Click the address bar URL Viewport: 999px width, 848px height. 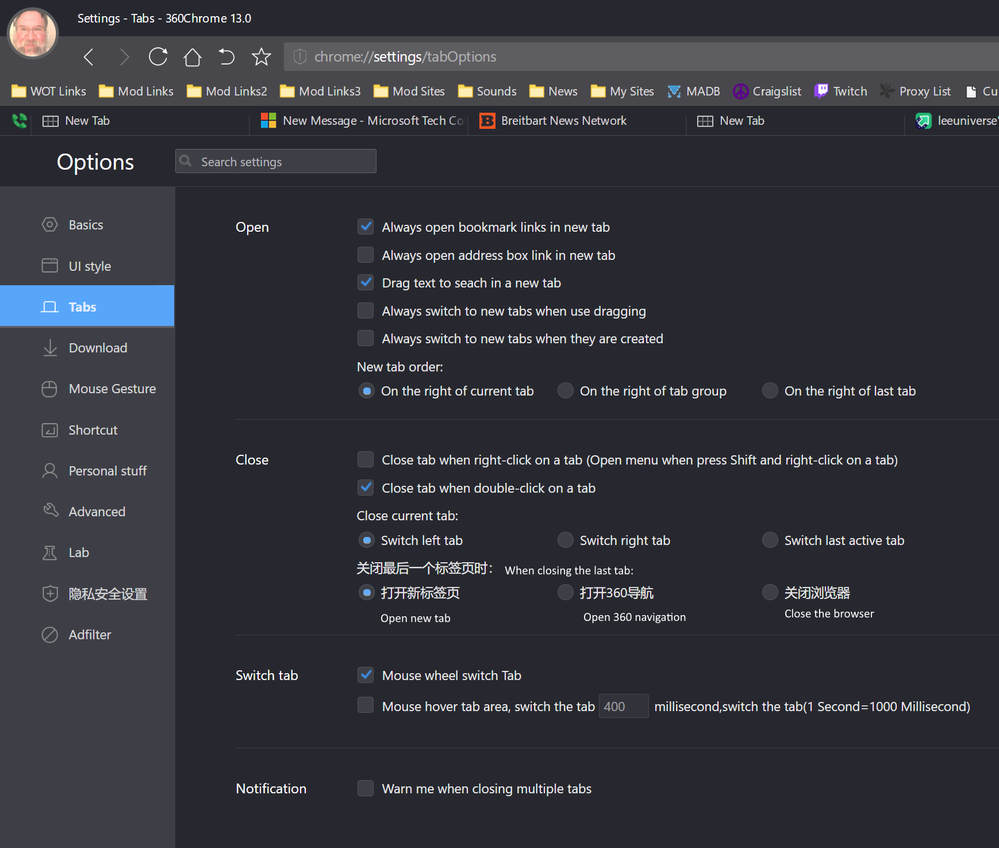[x=405, y=57]
